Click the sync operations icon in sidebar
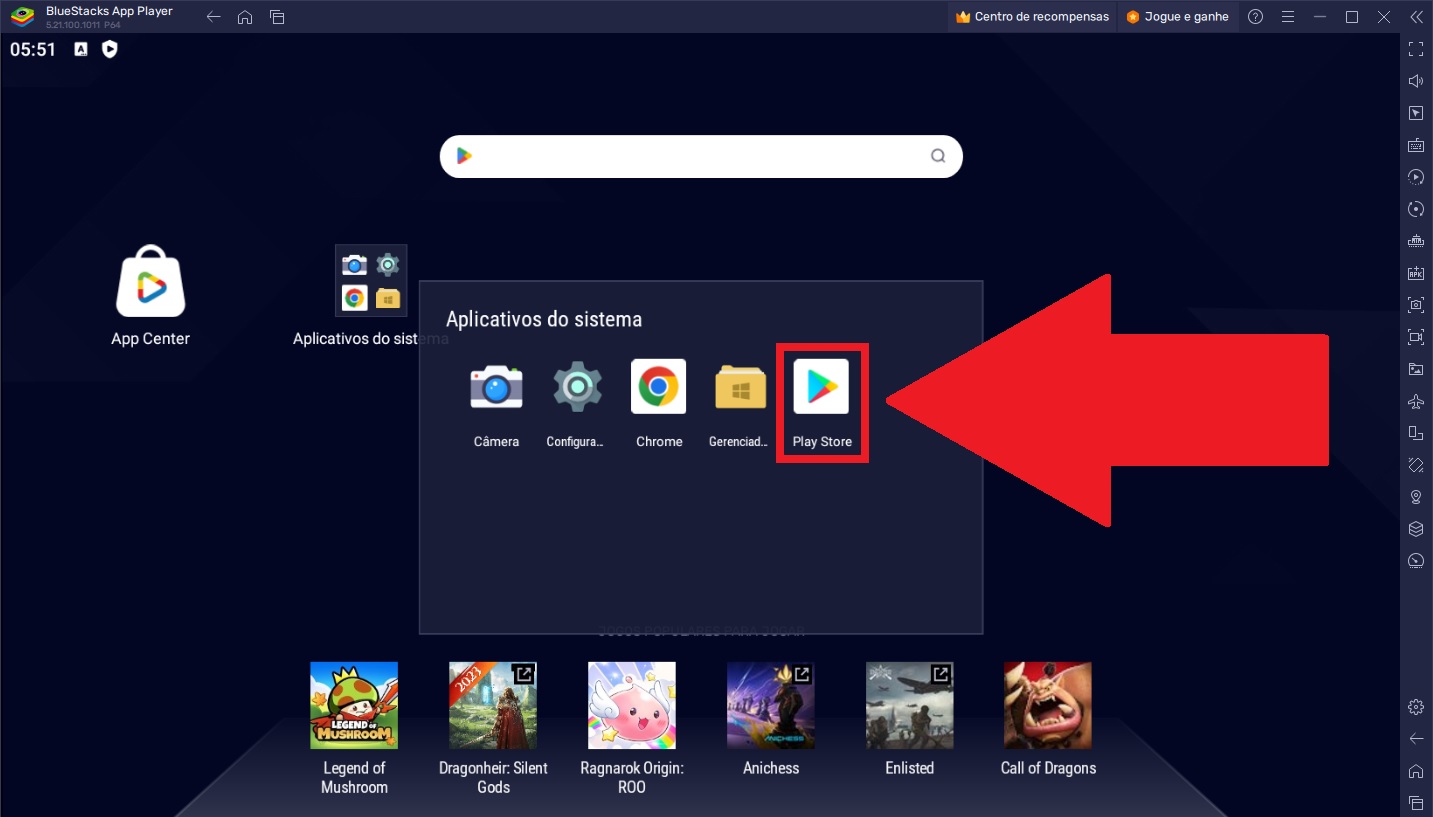Image resolution: width=1433 pixels, height=817 pixels. click(1415, 208)
